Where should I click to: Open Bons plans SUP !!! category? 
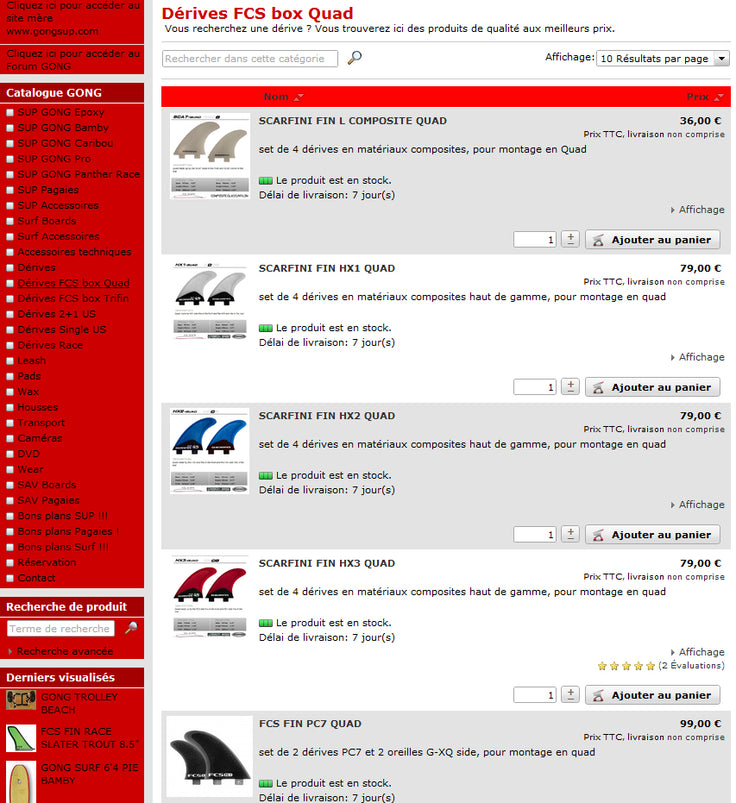[x=62, y=516]
